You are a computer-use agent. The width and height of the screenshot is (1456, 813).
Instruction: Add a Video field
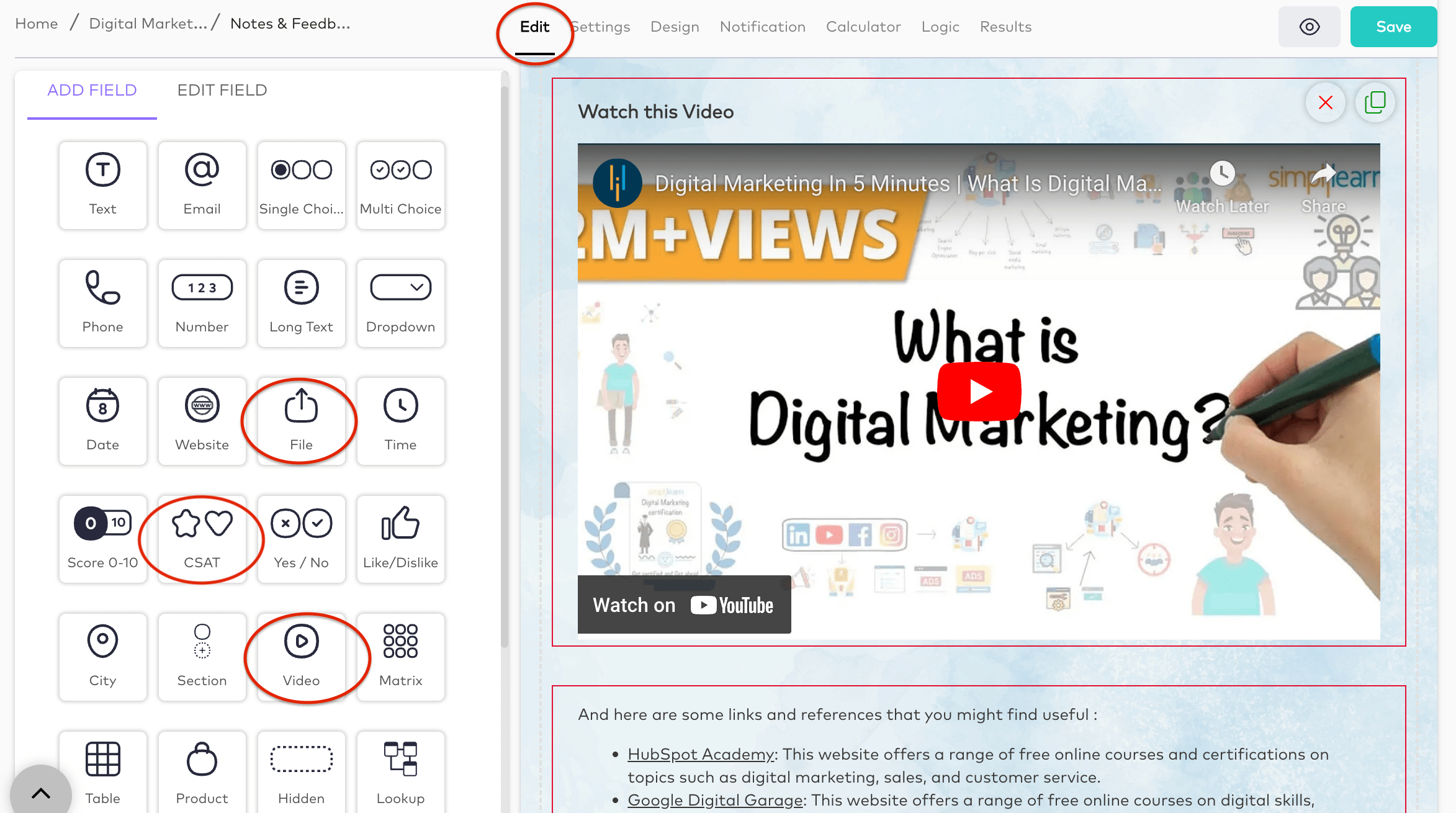pos(301,657)
